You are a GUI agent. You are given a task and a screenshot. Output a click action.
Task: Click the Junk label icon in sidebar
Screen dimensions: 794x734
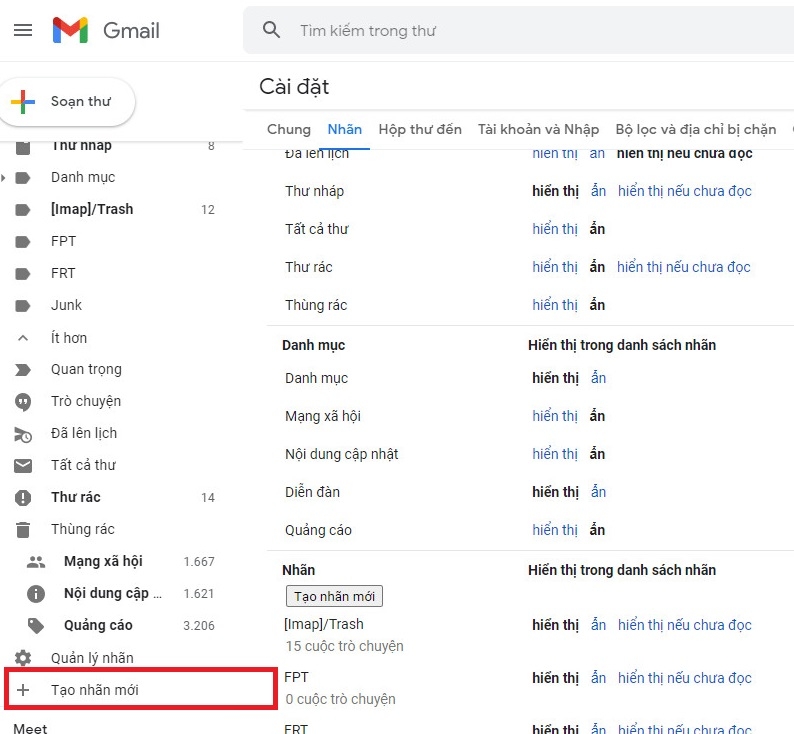coord(23,306)
